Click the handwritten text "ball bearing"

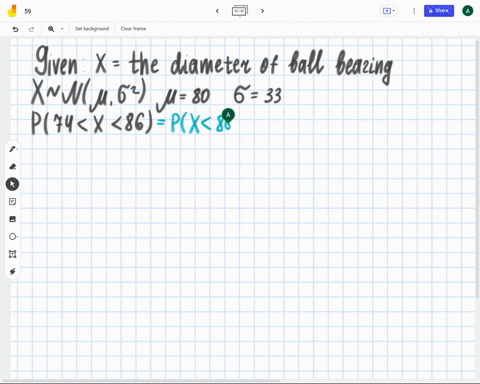pos(340,66)
